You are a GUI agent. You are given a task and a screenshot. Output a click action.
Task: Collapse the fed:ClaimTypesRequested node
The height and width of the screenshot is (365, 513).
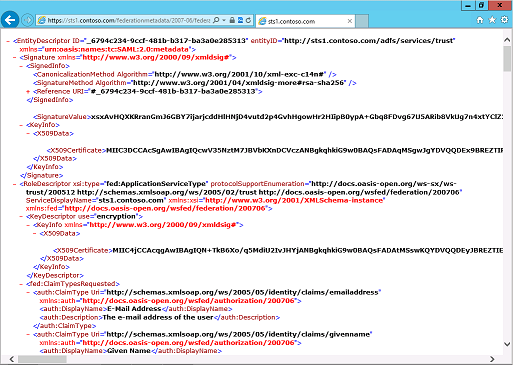coord(21,284)
